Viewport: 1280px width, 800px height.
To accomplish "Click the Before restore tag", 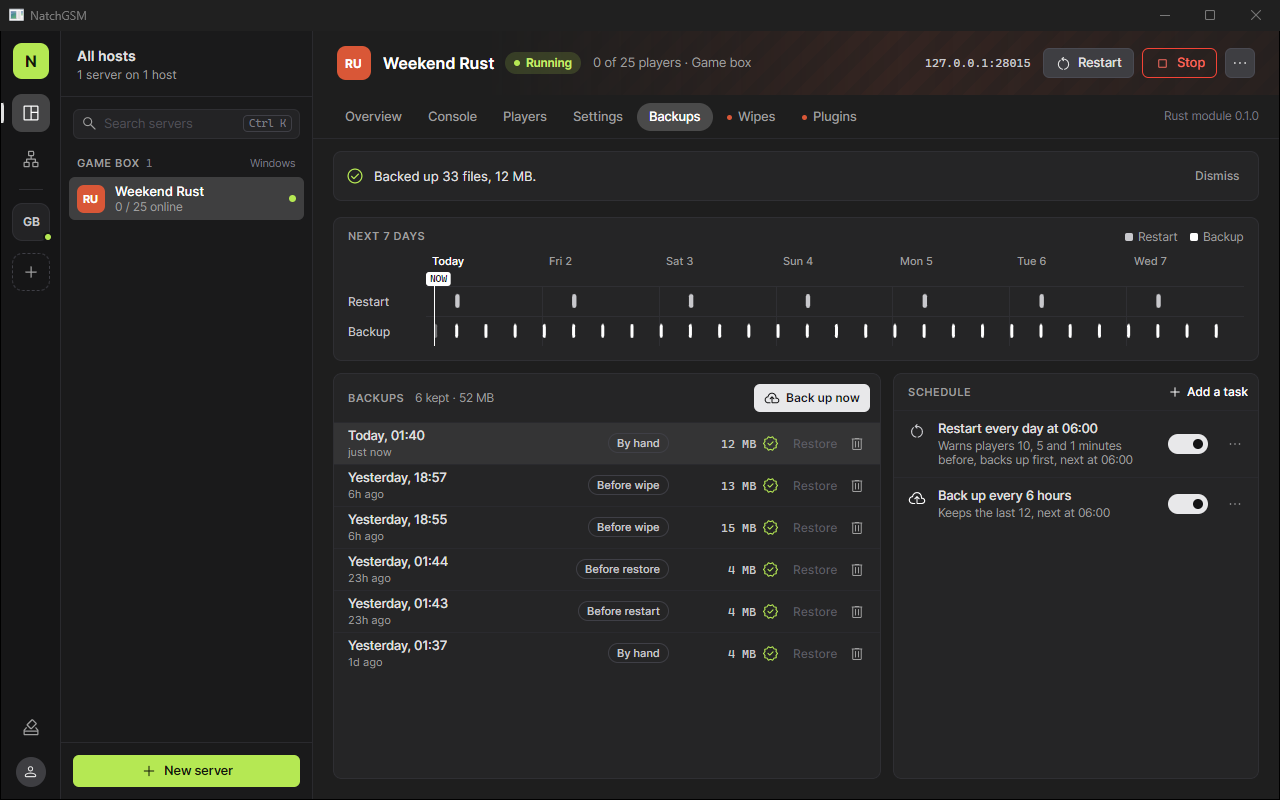I will point(622,570).
